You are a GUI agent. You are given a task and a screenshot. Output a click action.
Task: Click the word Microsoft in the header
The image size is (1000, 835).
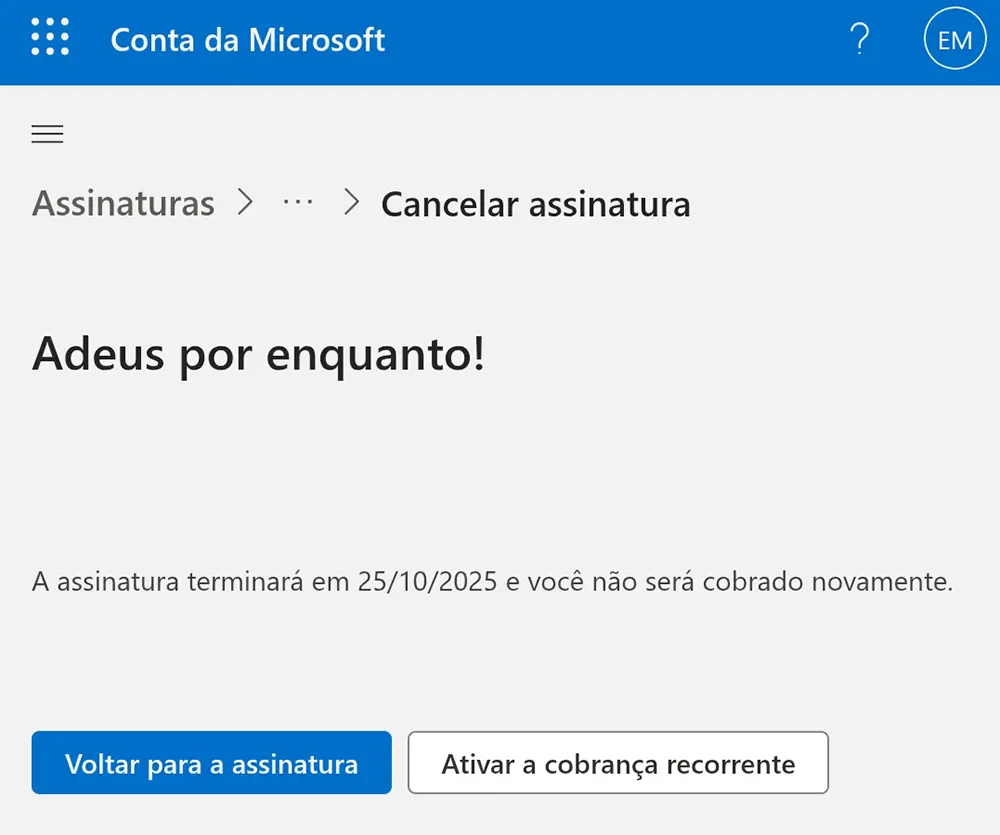pyautogui.click(x=317, y=40)
